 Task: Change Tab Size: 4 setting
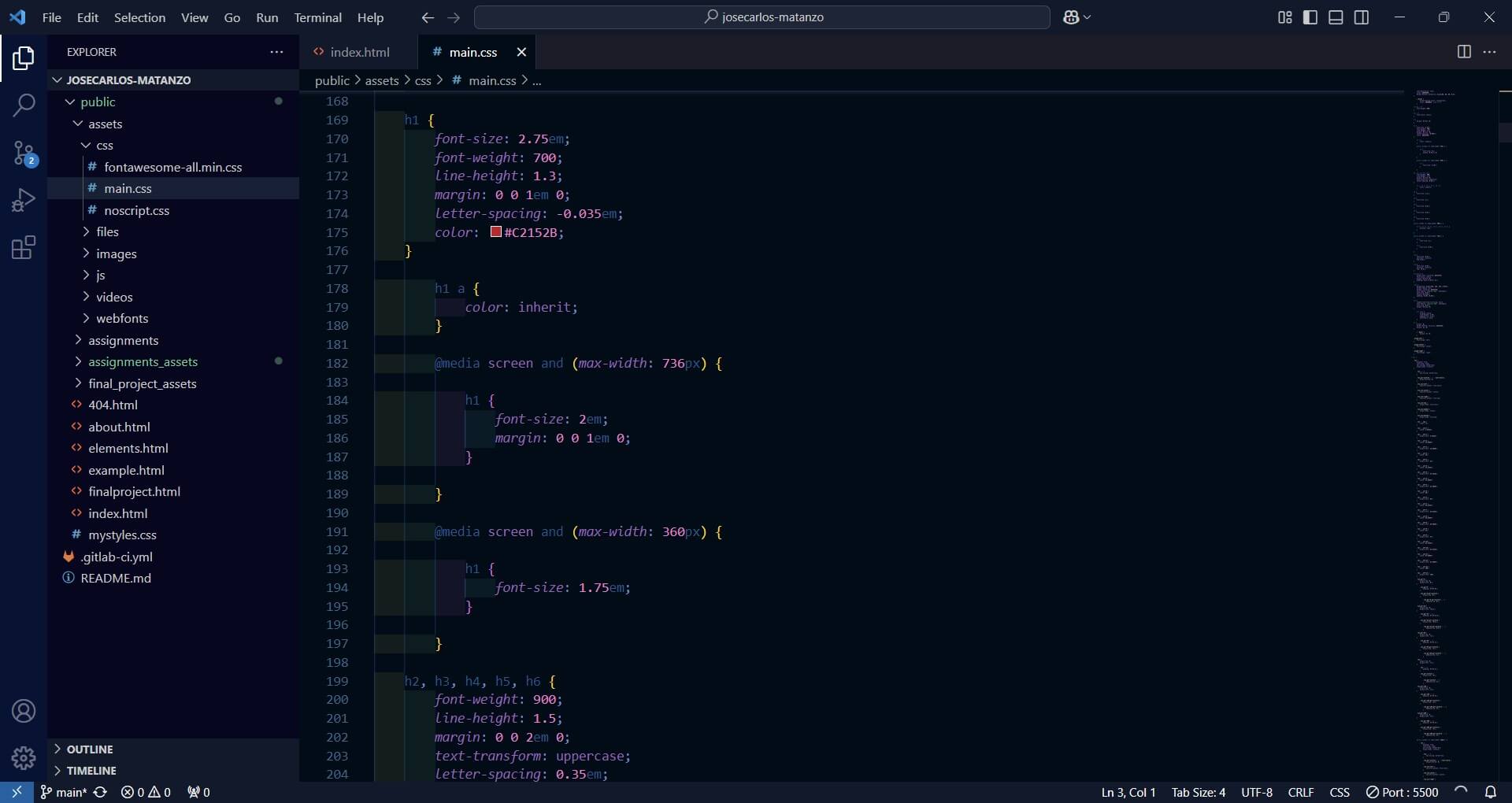[x=1199, y=792]
